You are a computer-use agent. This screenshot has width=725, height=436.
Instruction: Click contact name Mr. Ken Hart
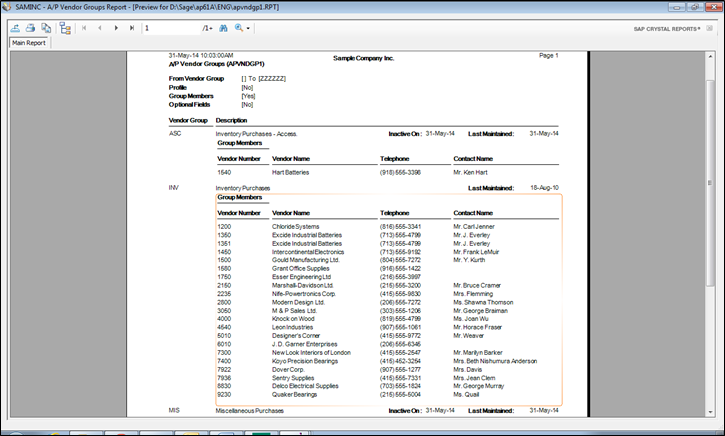[x=470, y=172]
